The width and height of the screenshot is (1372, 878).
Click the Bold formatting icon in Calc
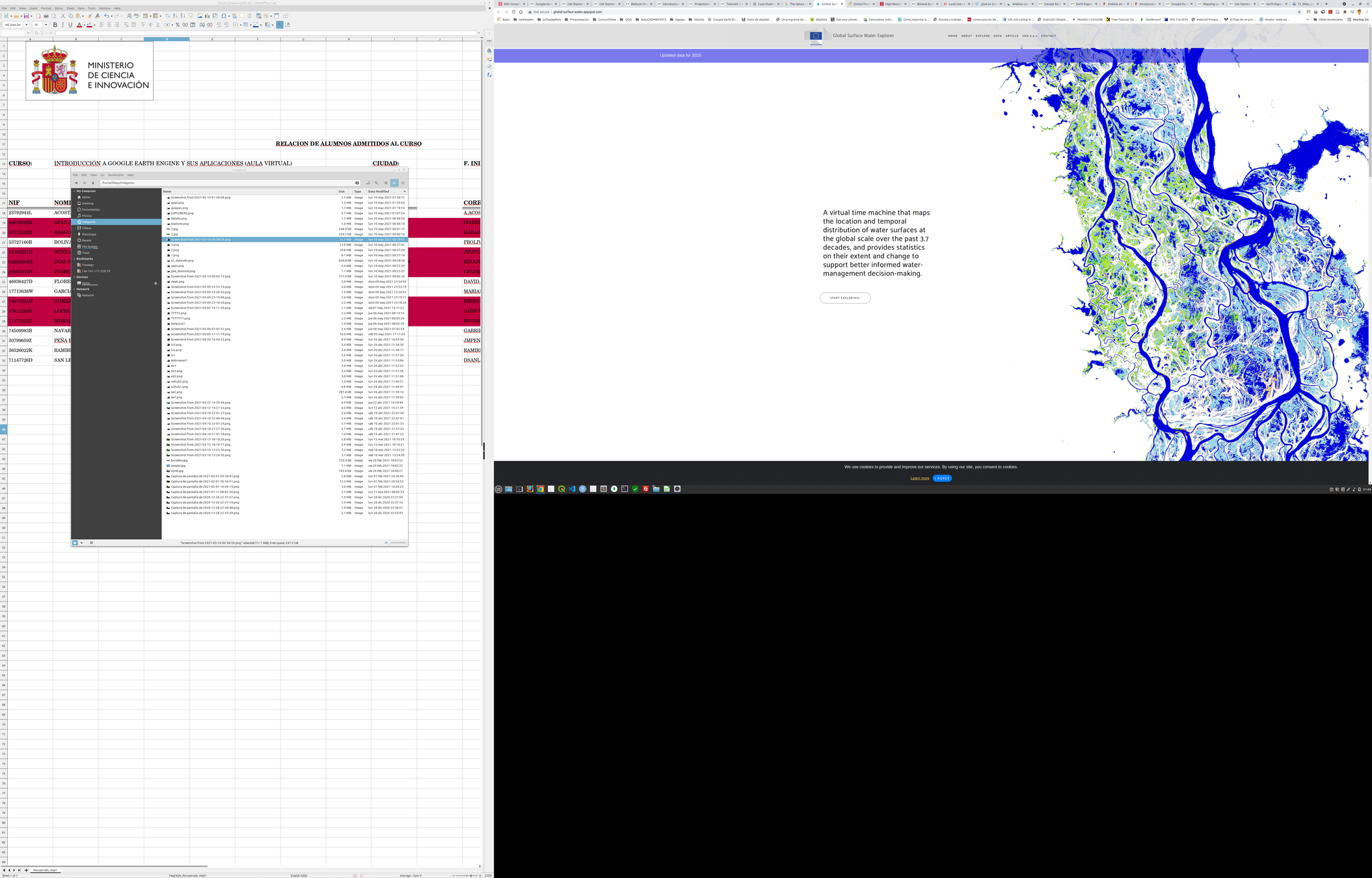click(x=55, y=25)
